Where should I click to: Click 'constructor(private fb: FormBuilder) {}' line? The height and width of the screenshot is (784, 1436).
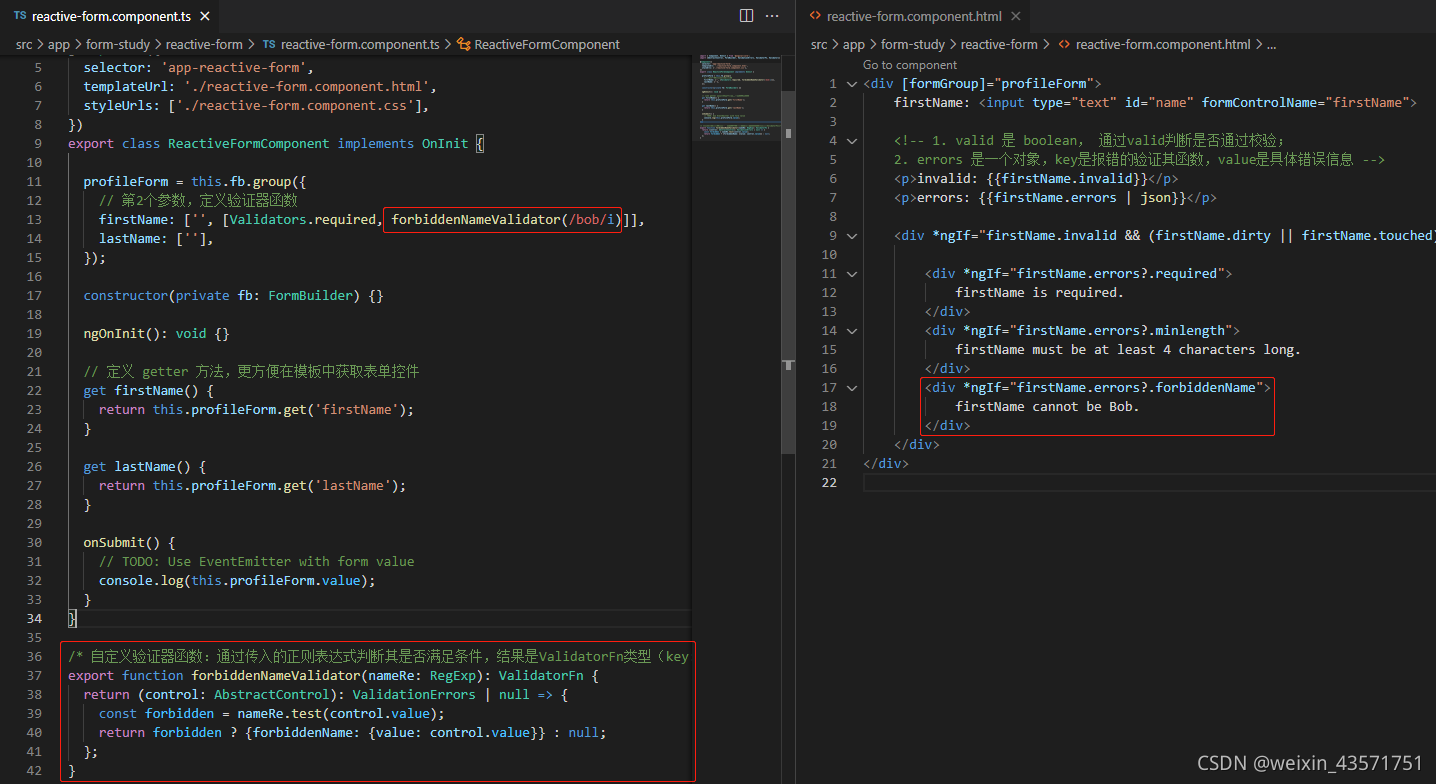(x=233, y=296)
